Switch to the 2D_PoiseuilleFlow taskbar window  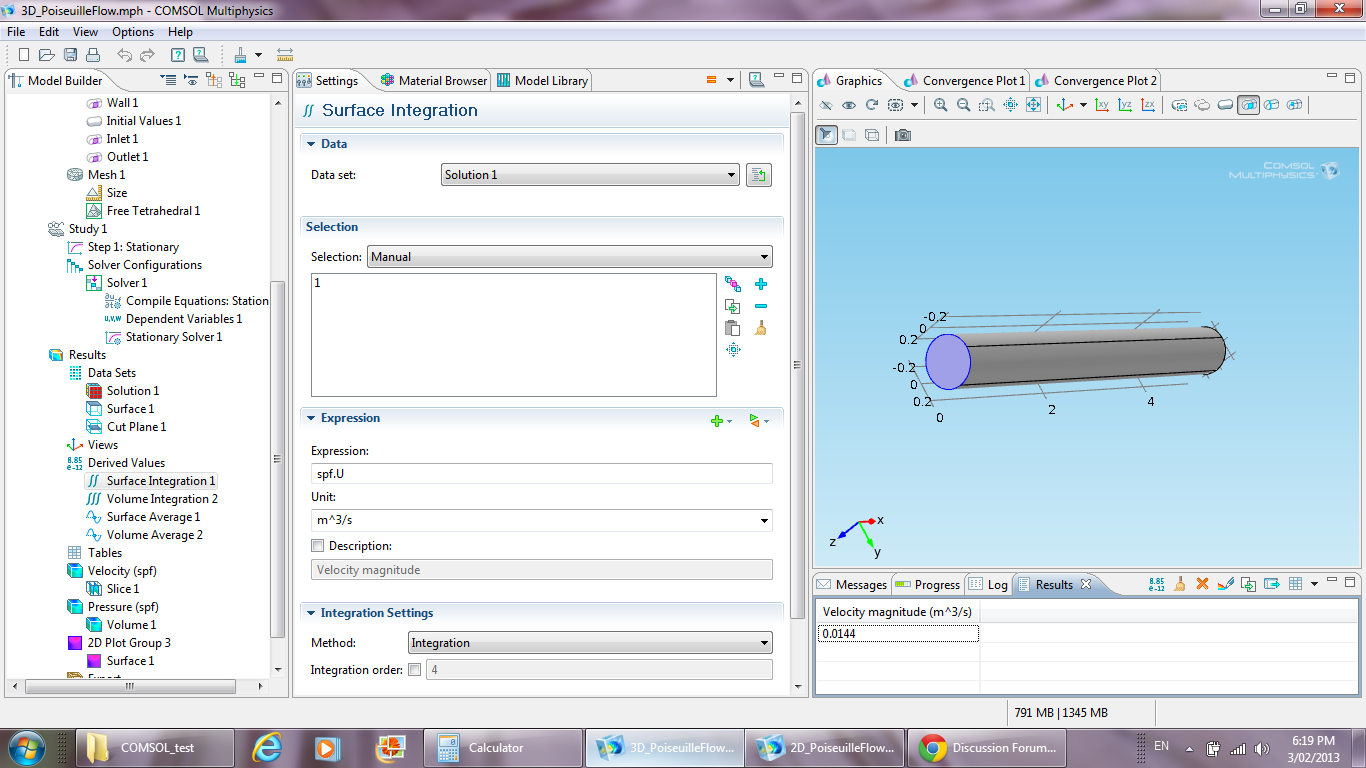825,747
